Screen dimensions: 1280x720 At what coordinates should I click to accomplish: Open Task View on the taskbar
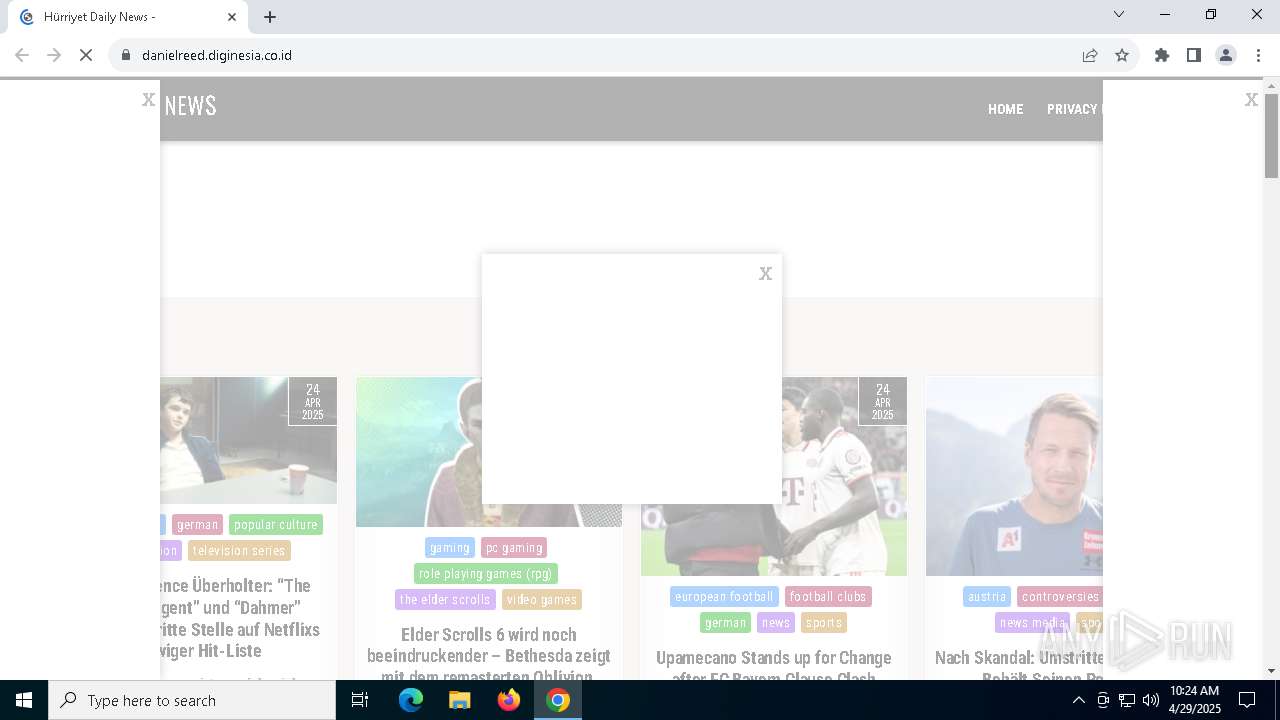360,700
